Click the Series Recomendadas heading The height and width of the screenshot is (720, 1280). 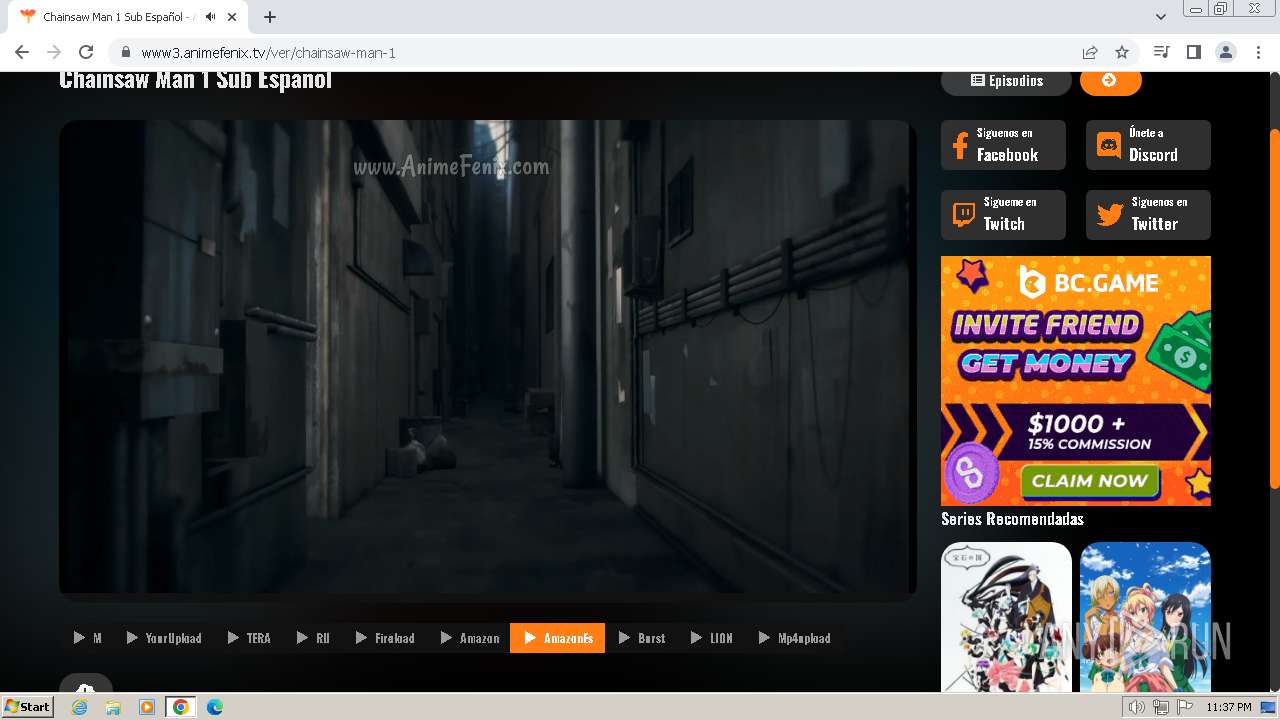coord(1012,519)
